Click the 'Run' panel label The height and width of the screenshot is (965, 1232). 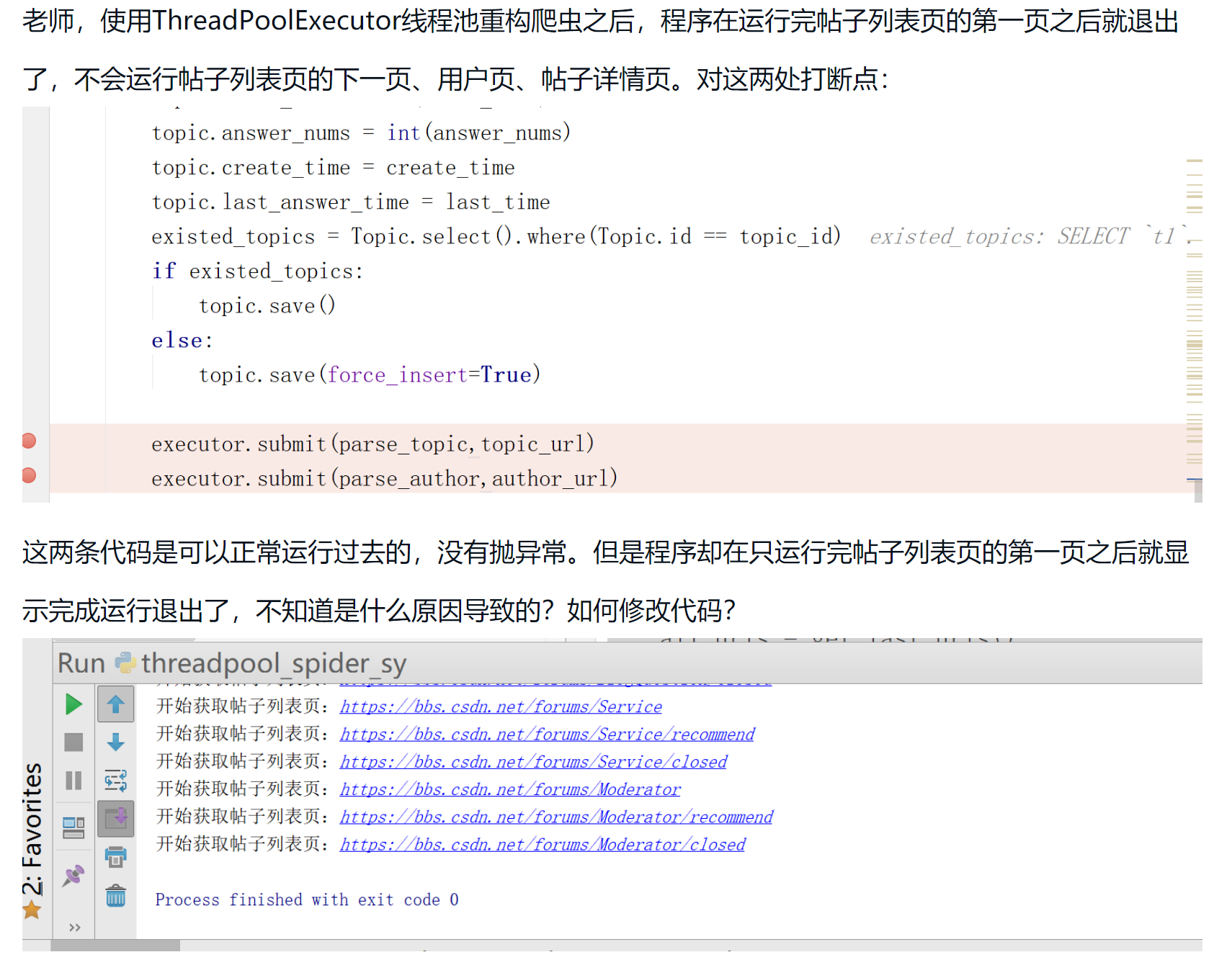[x=81, y=663]
